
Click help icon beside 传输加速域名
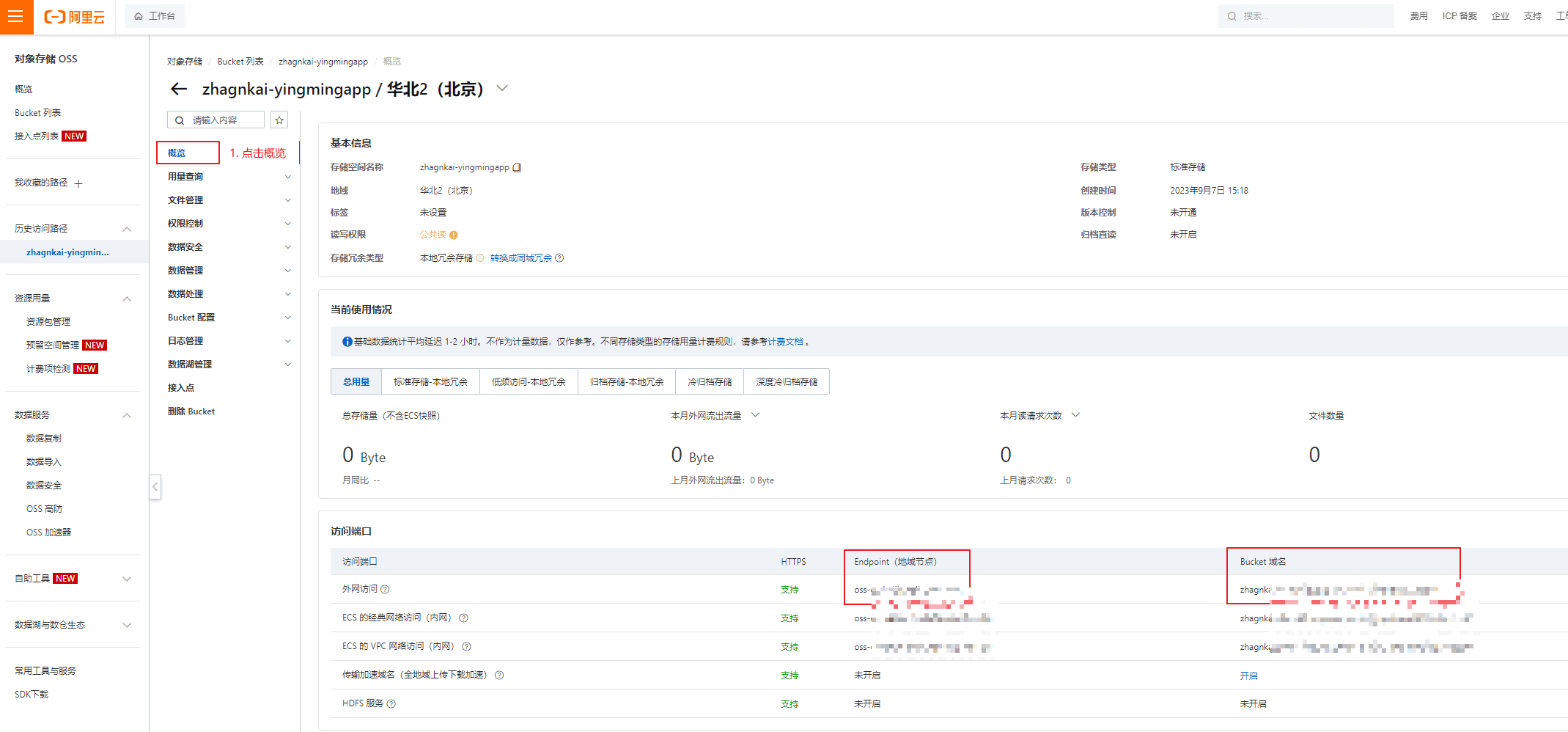[x=499, y=675]
